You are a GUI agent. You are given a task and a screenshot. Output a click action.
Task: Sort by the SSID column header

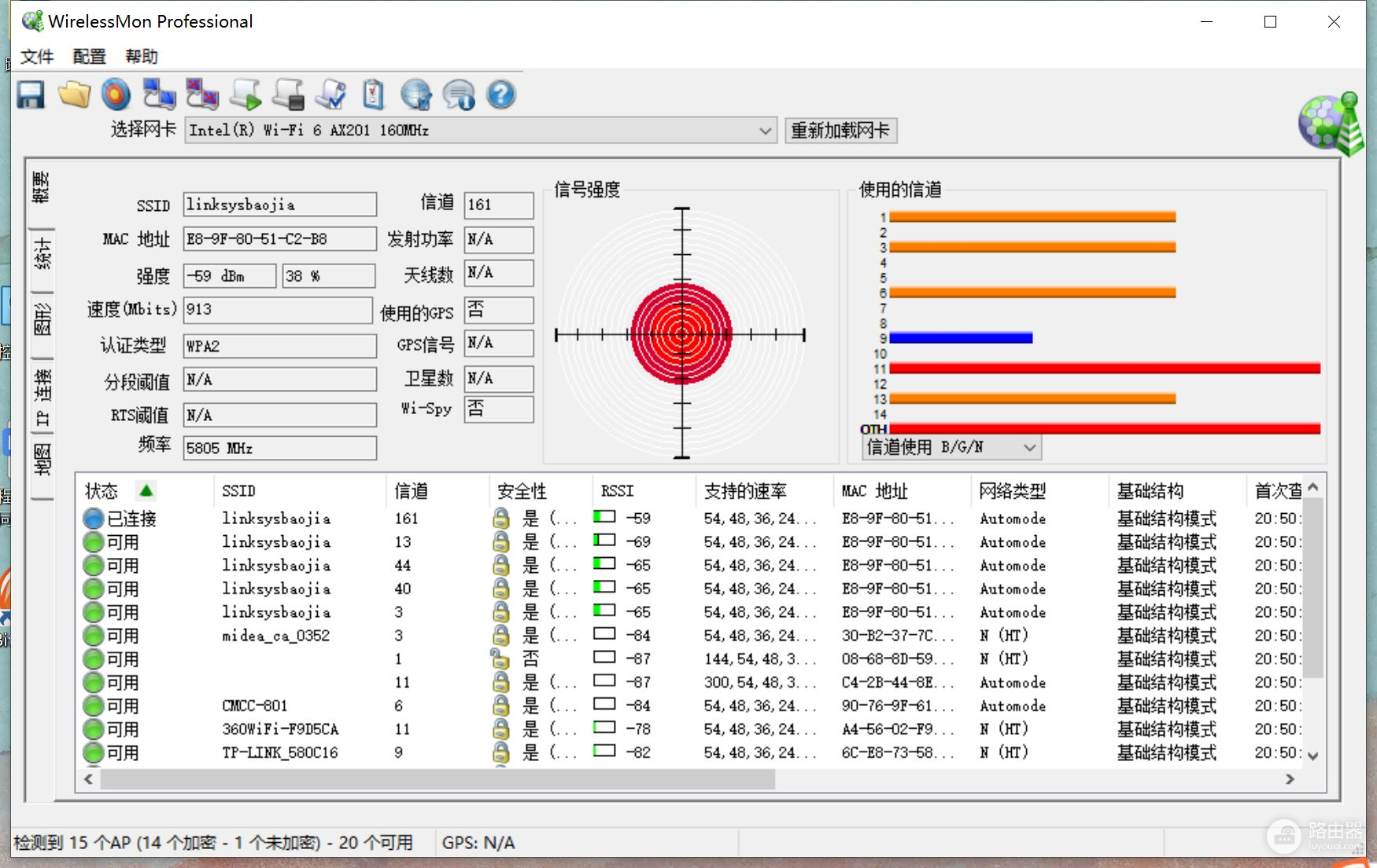point(300,491)
